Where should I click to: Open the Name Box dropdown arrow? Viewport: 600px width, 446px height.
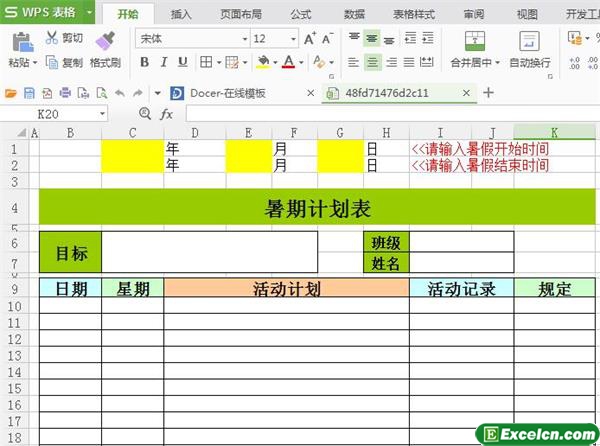tap(102, 114)
